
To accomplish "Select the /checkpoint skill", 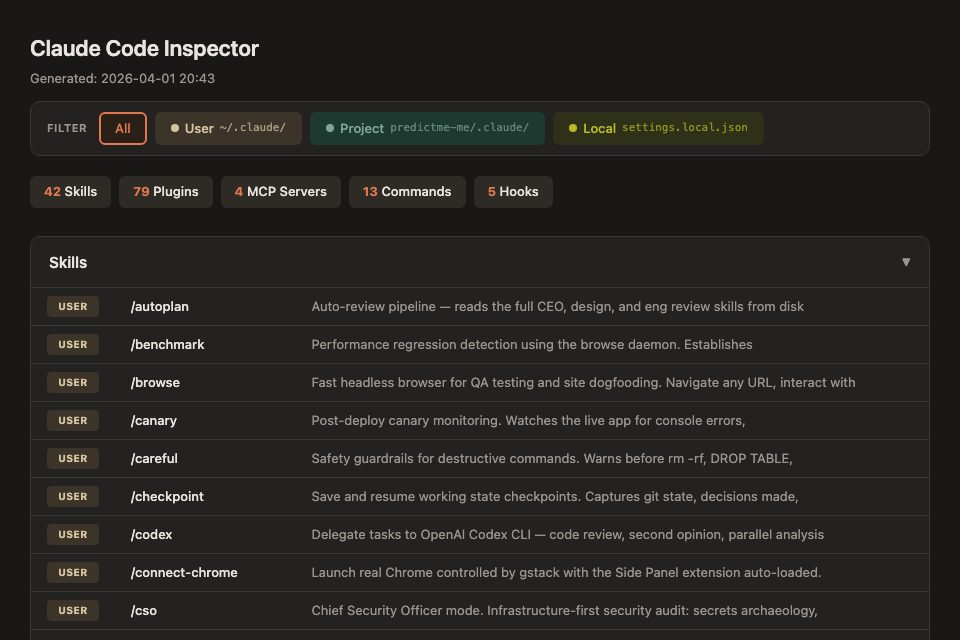I will coord(167,496).
